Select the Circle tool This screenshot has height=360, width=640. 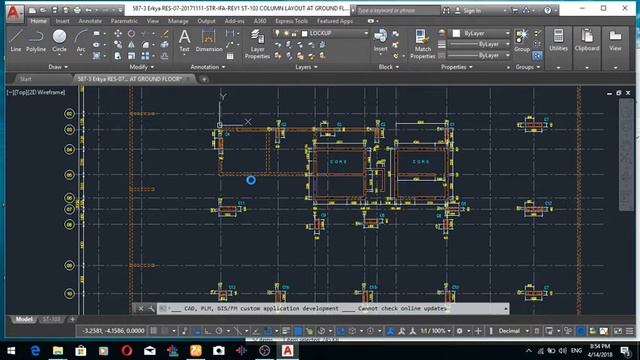click(59, 41)
